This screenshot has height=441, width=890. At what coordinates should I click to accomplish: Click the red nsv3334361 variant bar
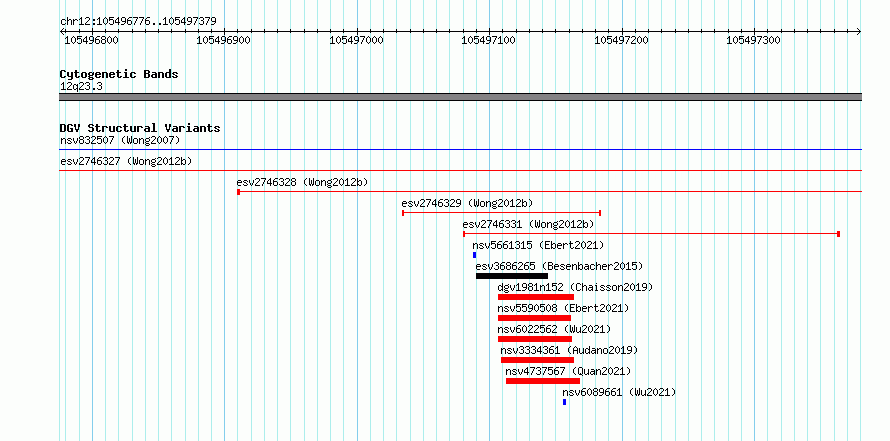coord(538,360)
